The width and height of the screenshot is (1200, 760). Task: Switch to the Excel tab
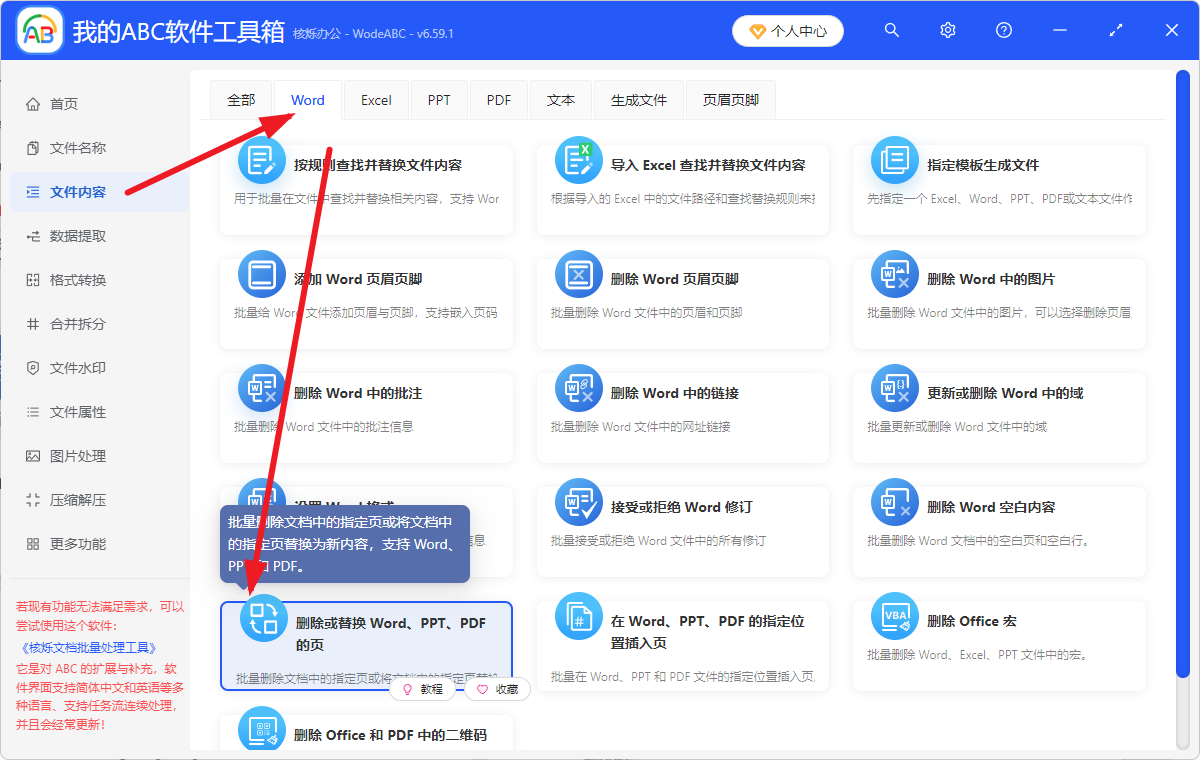click(x=375, y=99)
